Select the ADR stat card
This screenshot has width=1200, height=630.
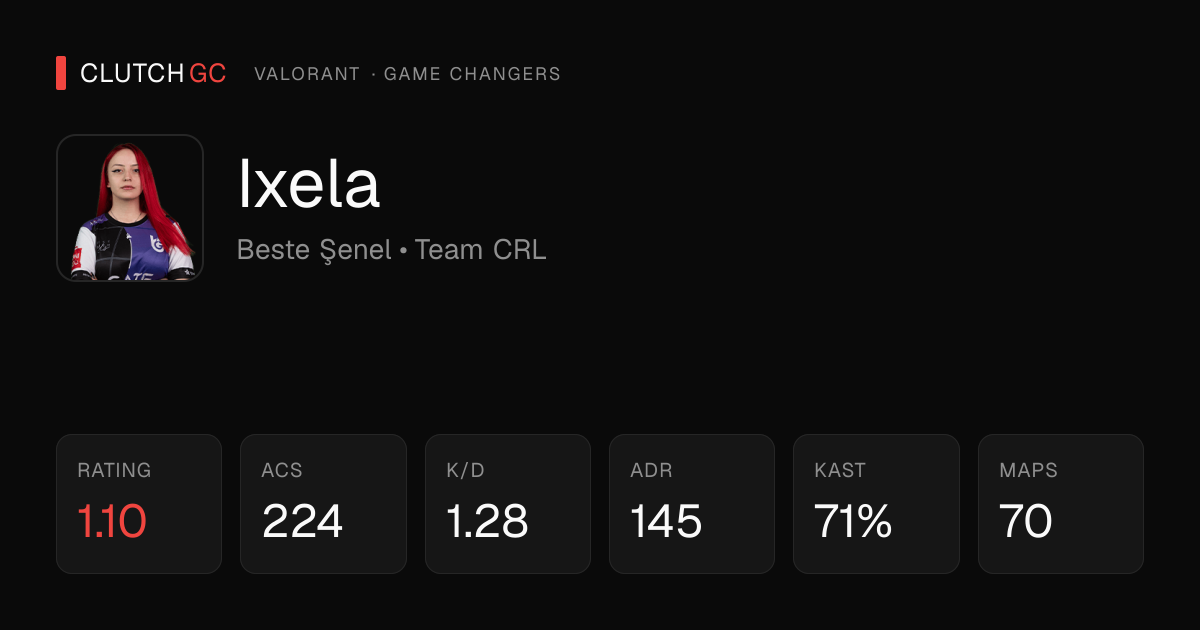[692, 504]
